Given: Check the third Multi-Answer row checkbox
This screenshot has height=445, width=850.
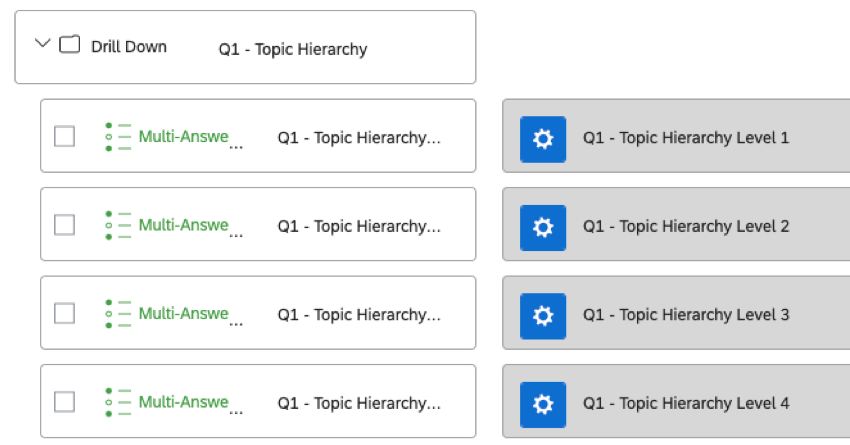Looking at the screenshot, I should tap(64, 314).
